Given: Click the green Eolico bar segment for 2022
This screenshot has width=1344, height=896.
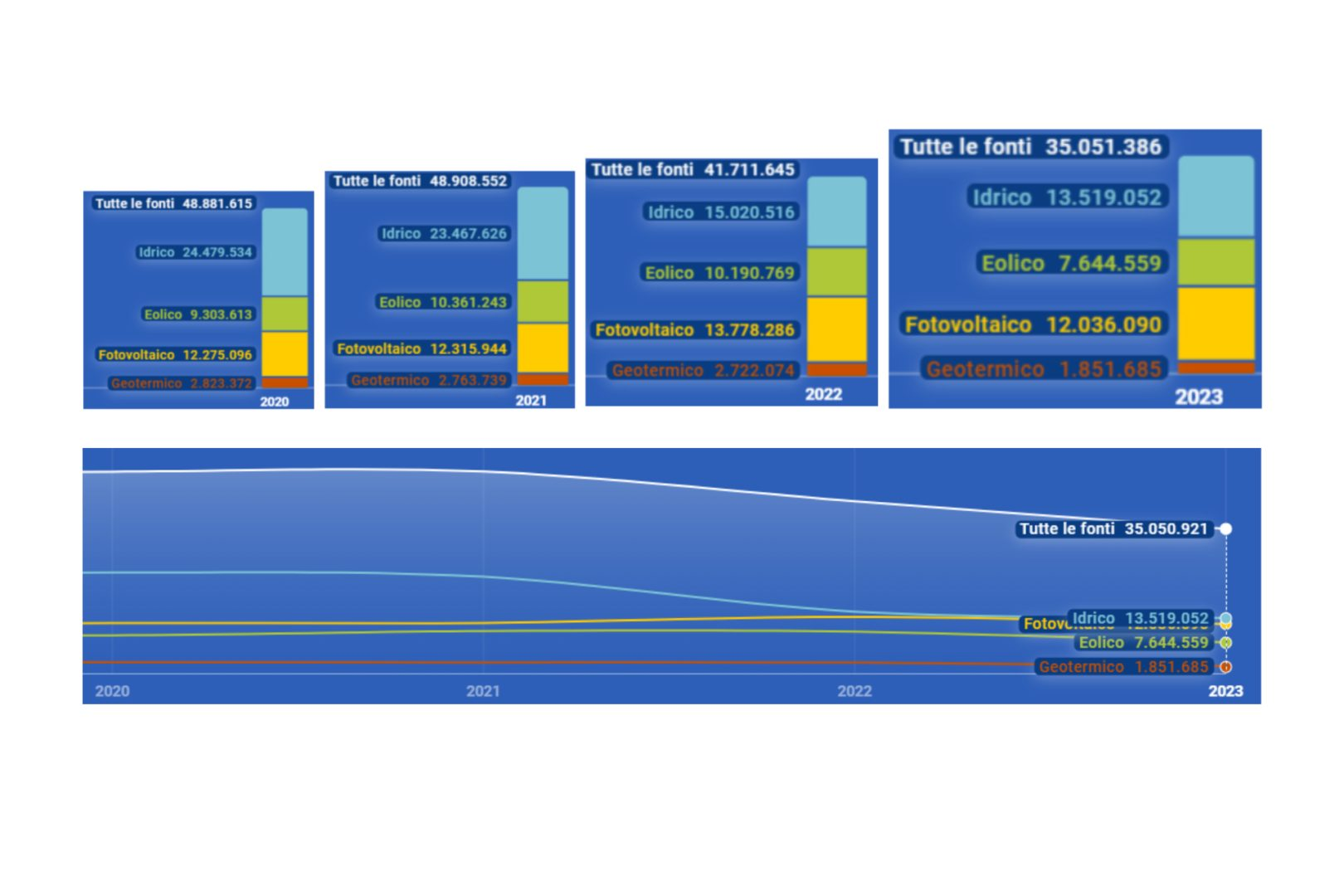Looking at the screenshot, I should click(837, 272).
